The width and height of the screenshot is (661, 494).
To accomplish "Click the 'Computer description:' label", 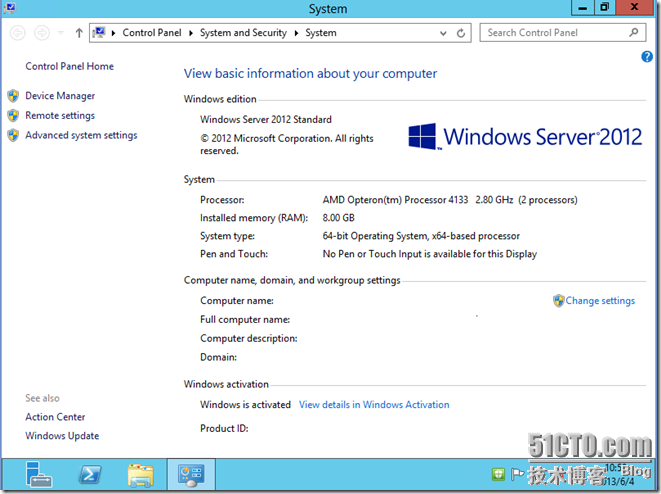I will (249, 338).
